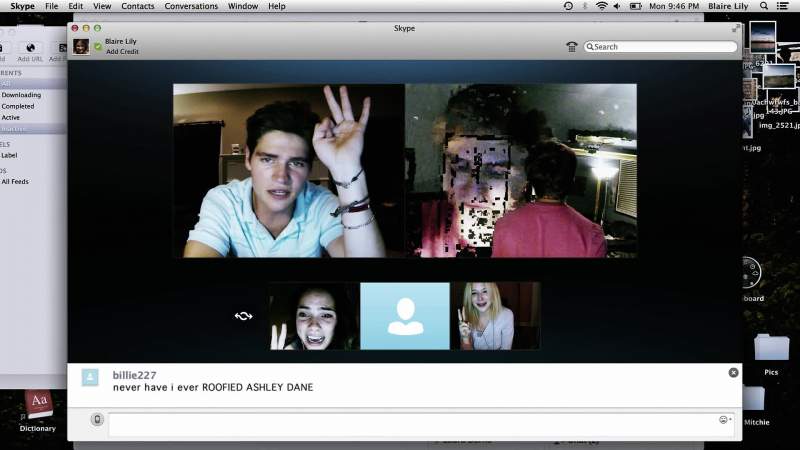Viewport: 800px width, 450px height.
Task: Click the billie227 avatar icon
Action: 90,378
